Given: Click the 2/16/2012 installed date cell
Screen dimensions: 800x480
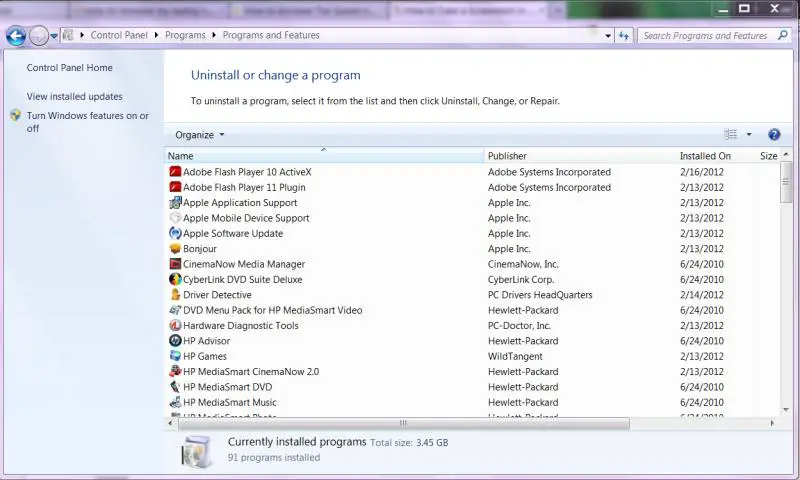Looking at the screenshot, I should pyautogui.click(x=702, y=172).
